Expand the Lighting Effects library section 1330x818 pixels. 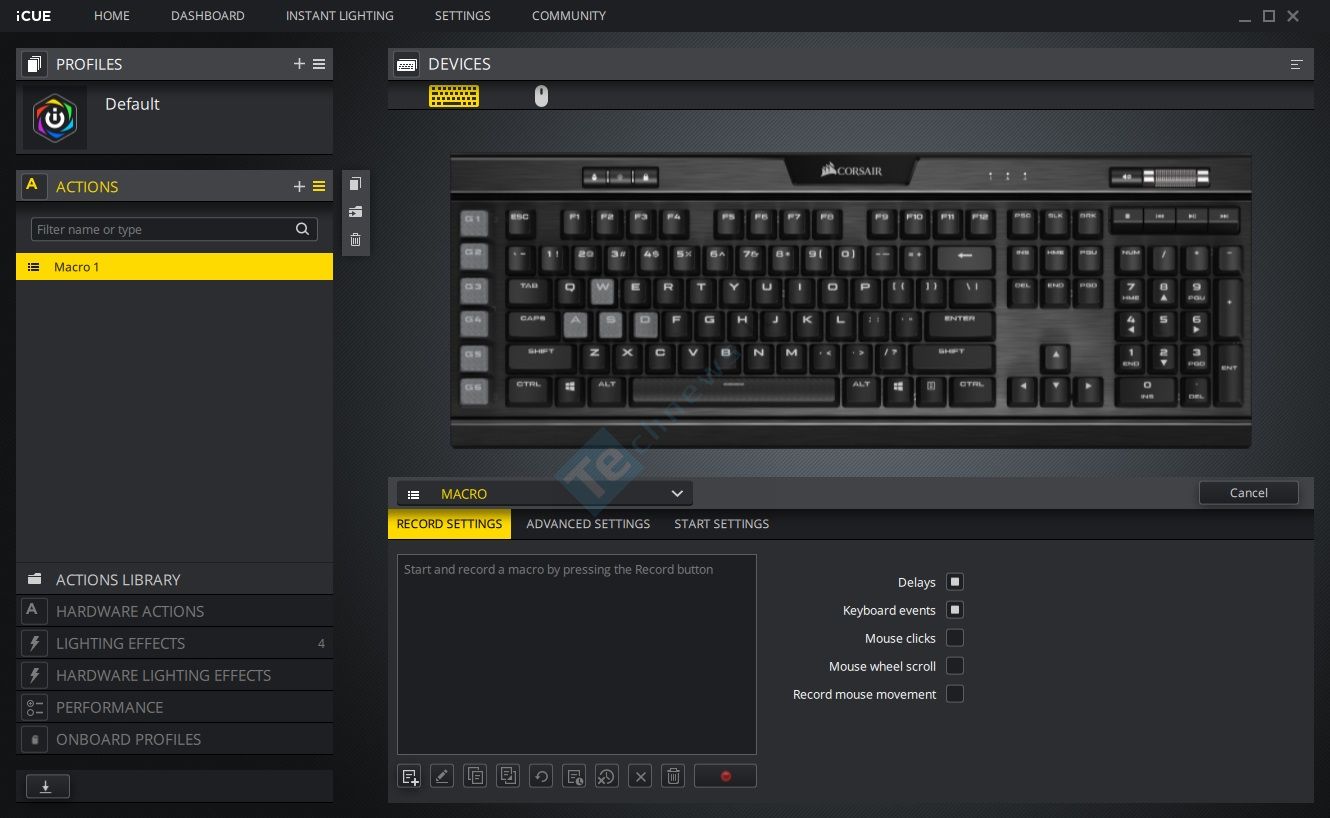(x=175, y=643)
